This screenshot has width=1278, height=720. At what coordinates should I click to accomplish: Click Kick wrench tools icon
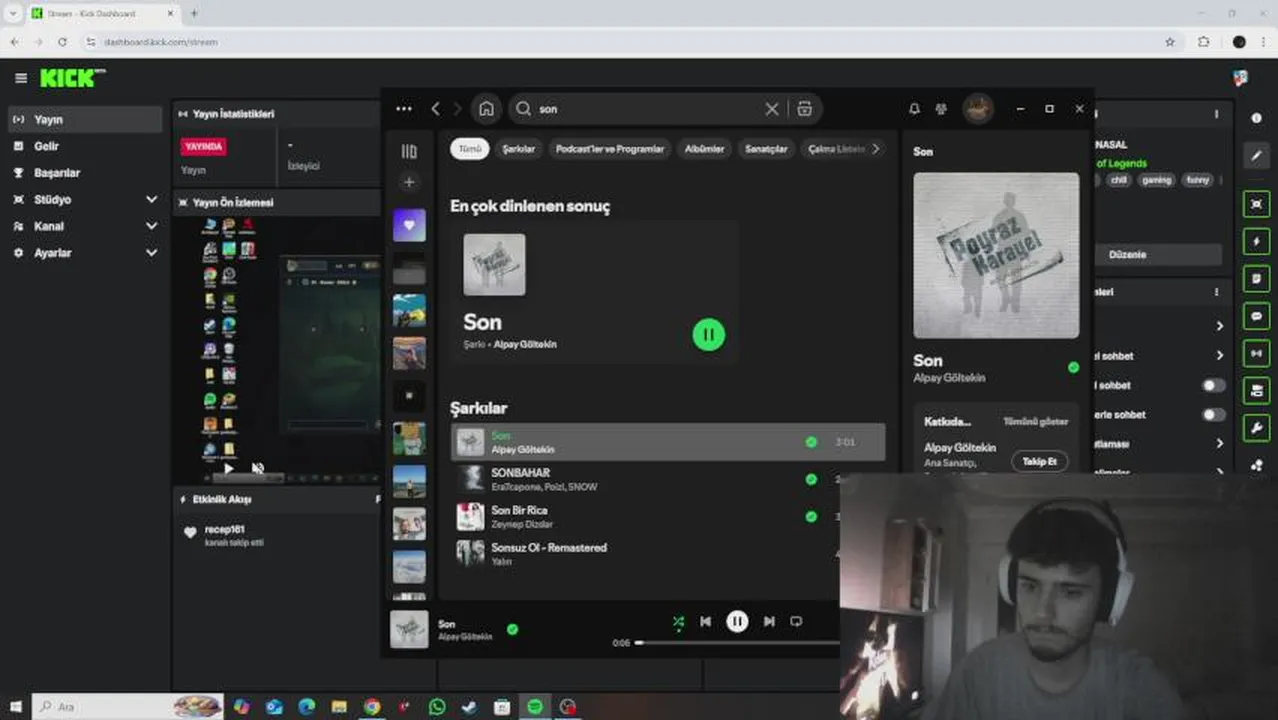coord(1257,428)
